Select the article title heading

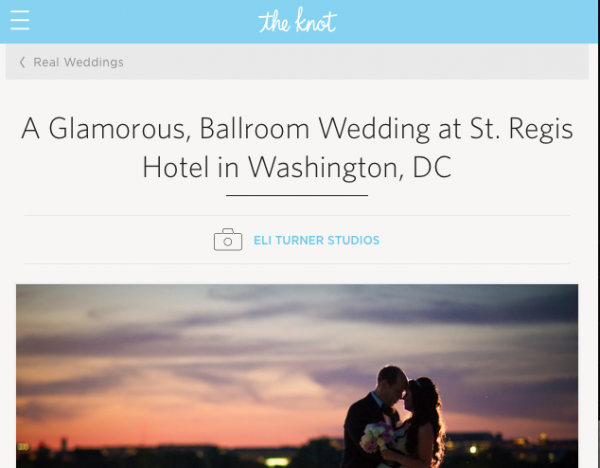(297, 148)
